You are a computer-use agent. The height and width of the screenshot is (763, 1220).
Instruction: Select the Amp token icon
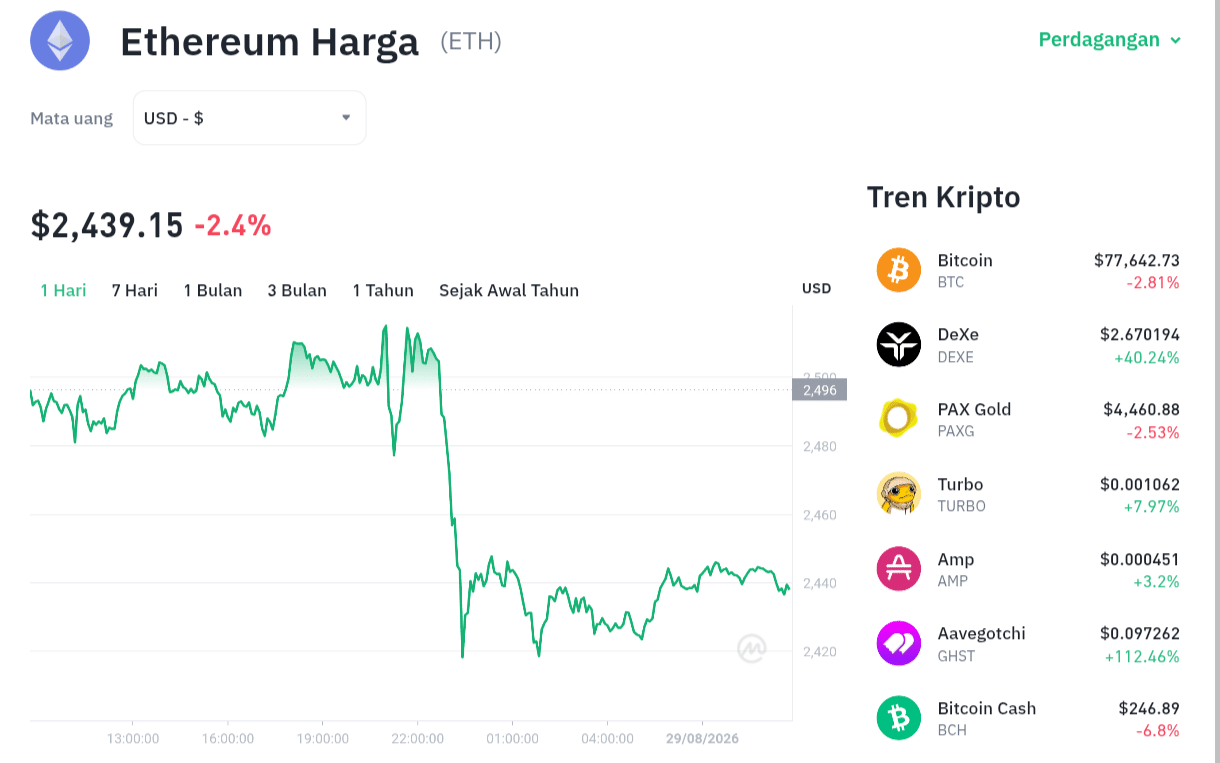[x=898, y=569]
